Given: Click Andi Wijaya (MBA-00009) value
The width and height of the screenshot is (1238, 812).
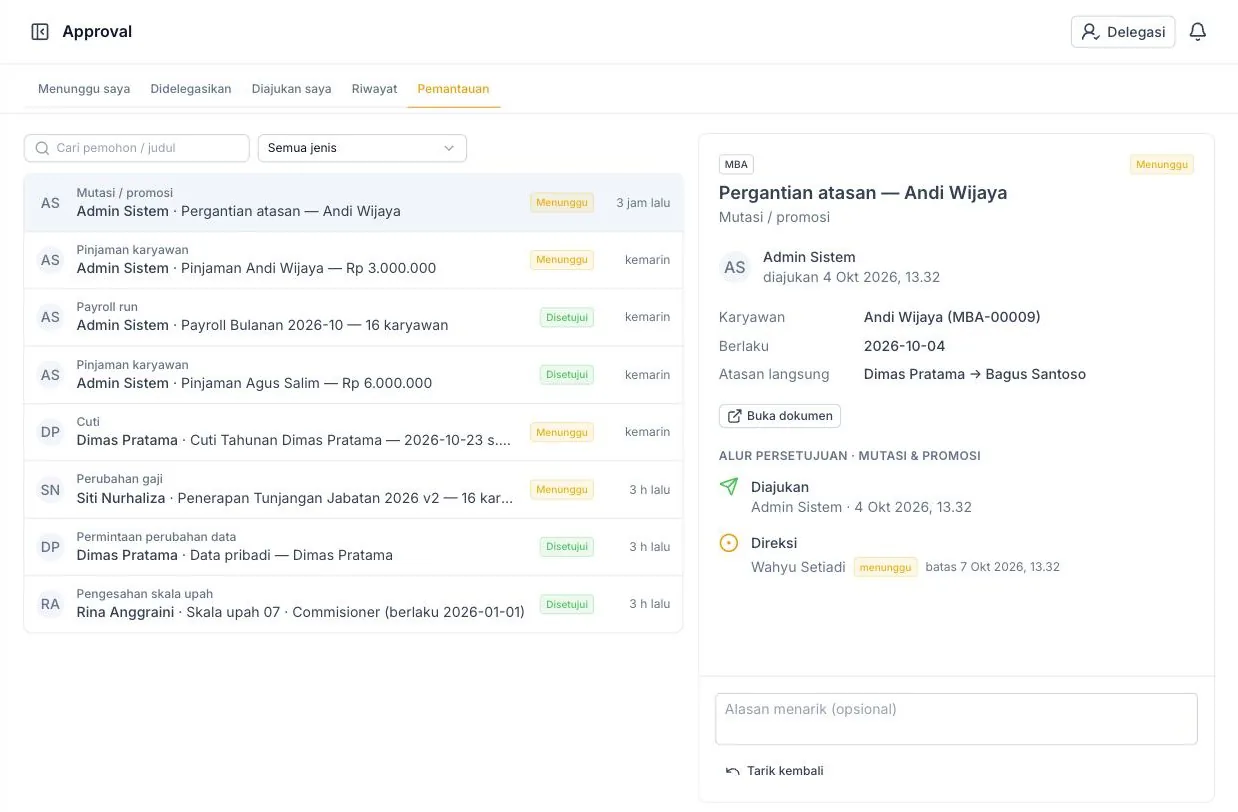Looking at the screenshot, I should click(x=952, y=317).
